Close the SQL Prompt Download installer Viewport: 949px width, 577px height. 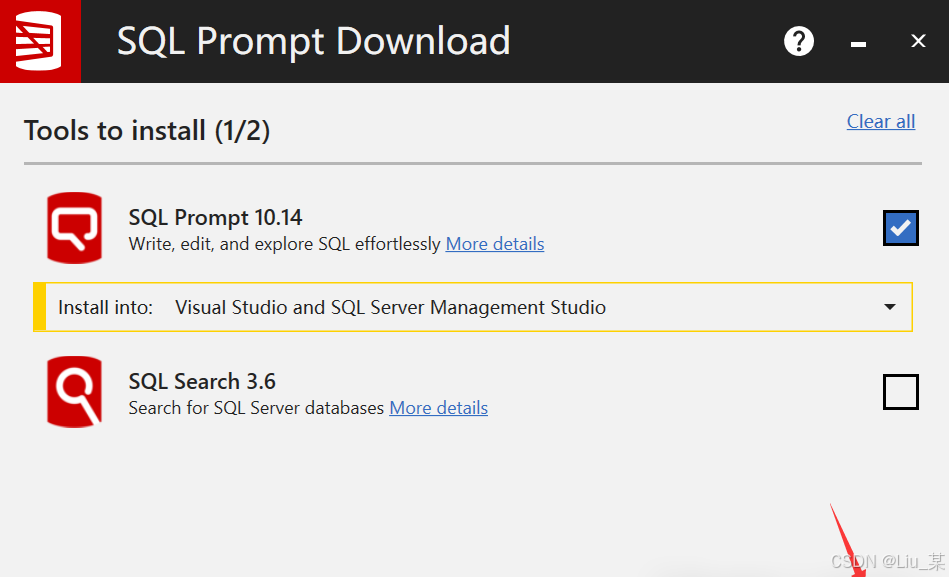[x=918, y=41]
